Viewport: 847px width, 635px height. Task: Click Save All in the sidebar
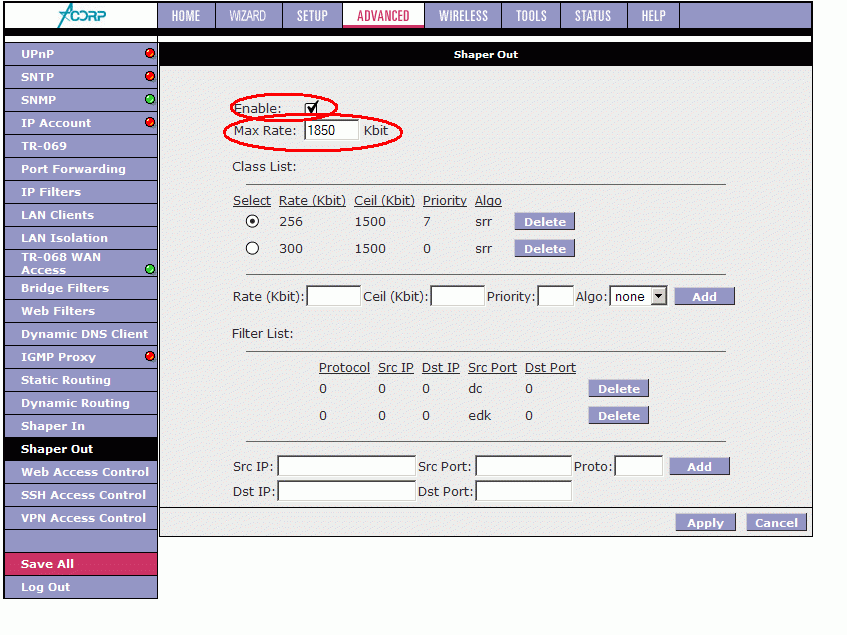point(80,564)
